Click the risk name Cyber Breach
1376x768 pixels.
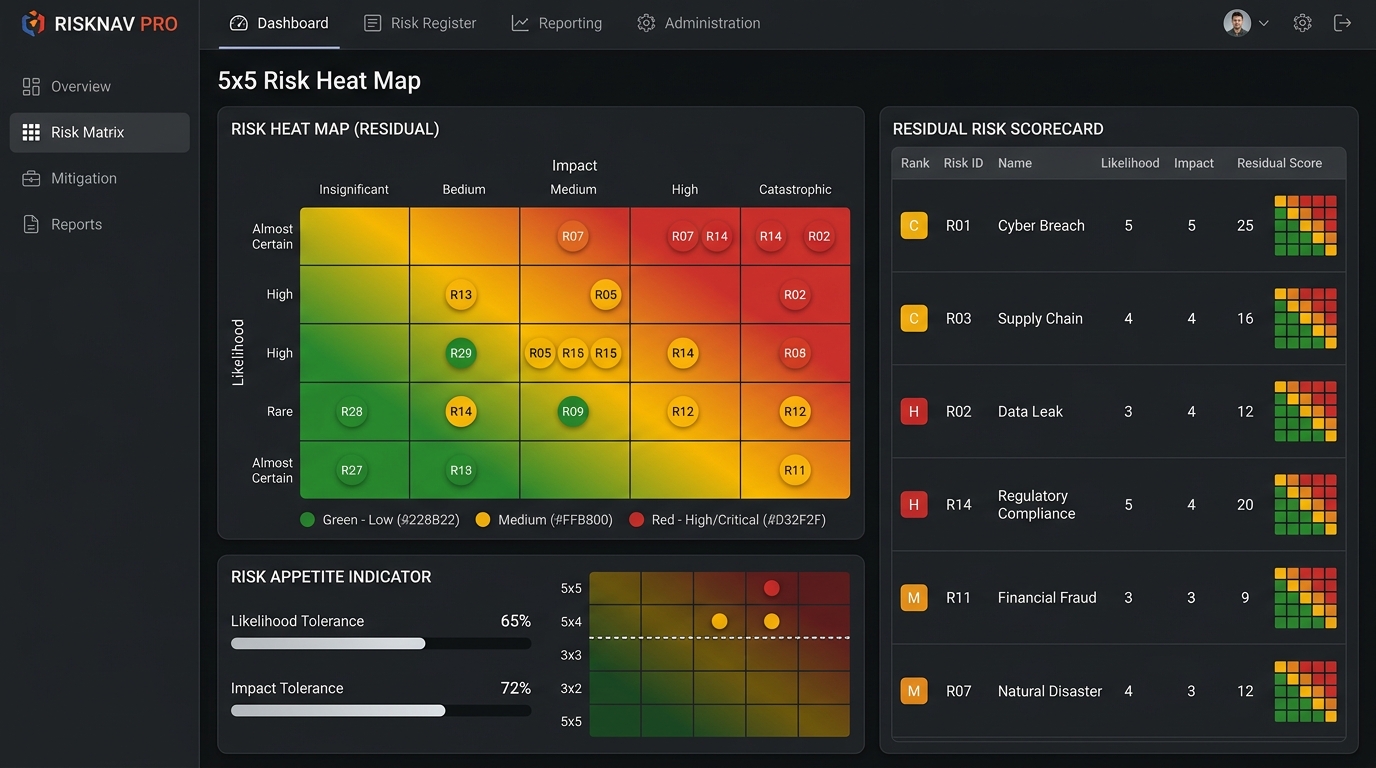click(x=1041, y=226)
